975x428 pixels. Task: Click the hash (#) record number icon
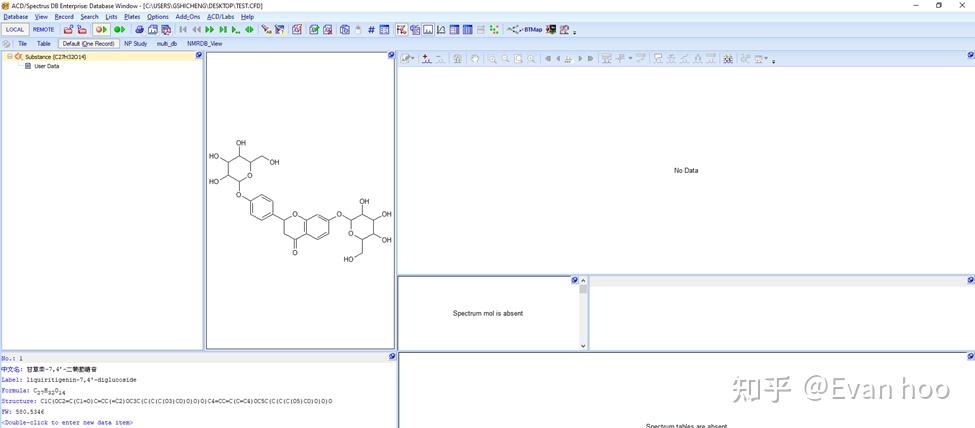point(371,29)
